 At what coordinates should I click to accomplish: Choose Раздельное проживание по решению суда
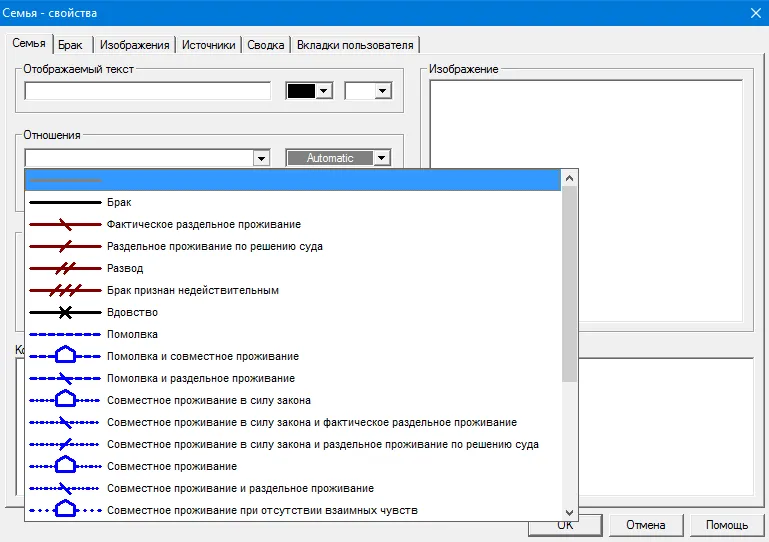[x=214, y=246]
